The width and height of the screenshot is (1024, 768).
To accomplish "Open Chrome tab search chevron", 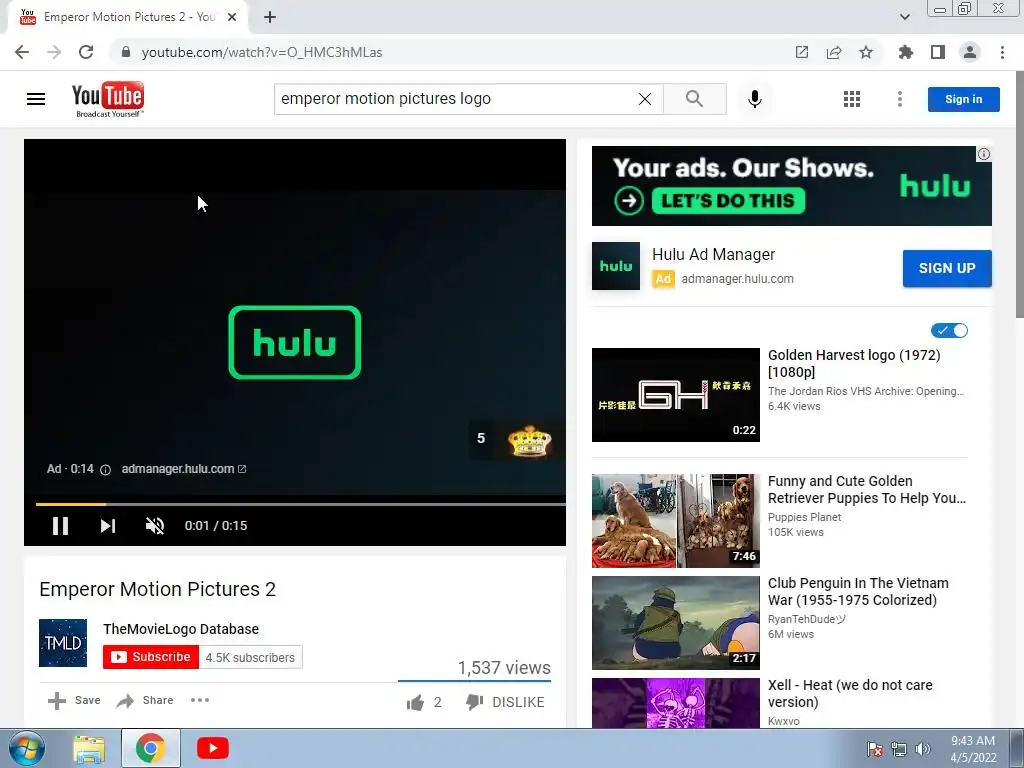I will pos(904,17).
